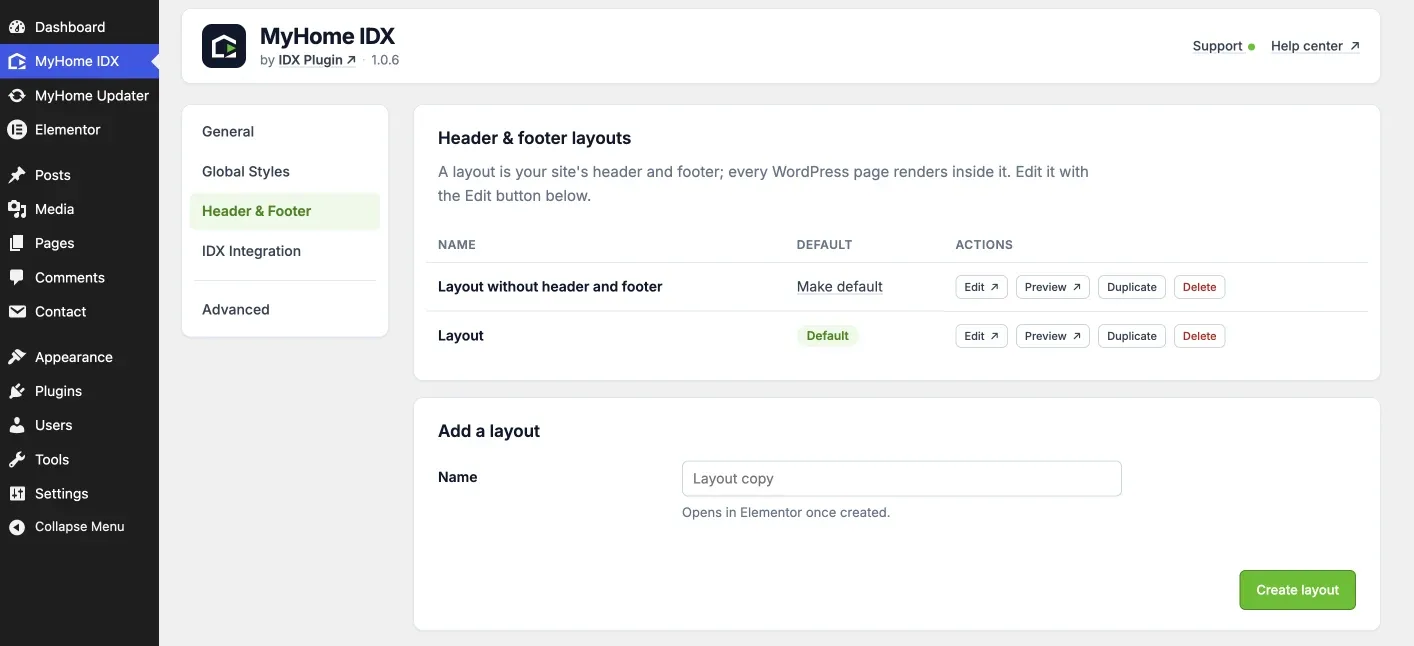Duplicate the default 'Layout' row
The width and height of the screenshot is (1414, 646).
click(x=1132, y=336)
